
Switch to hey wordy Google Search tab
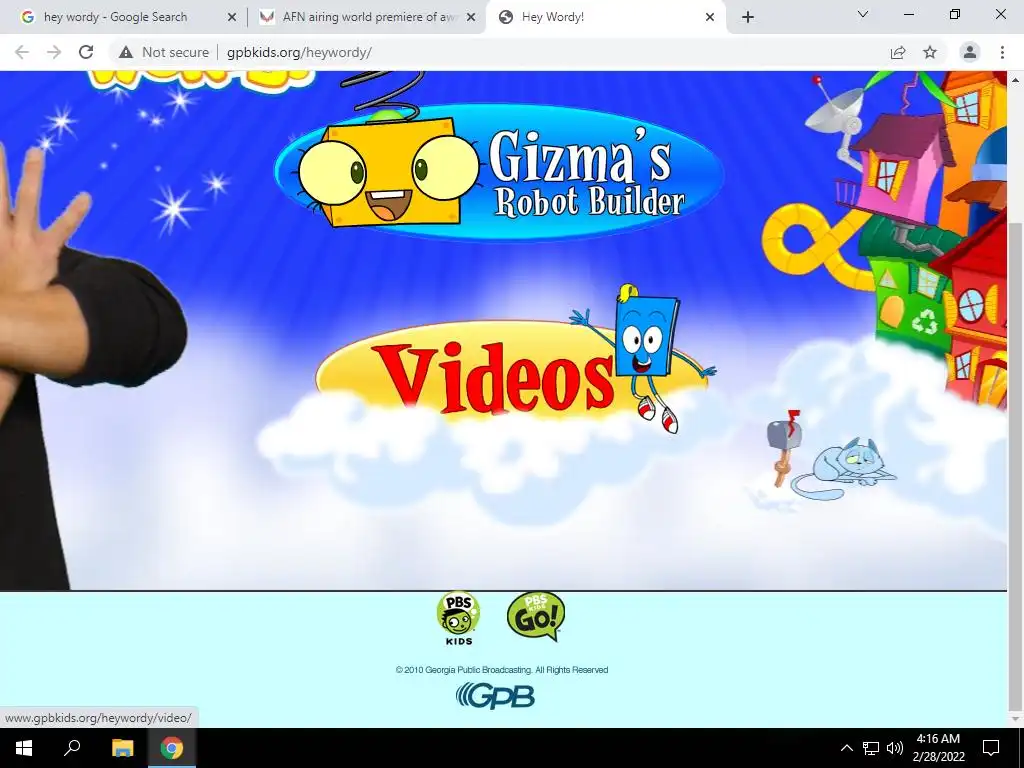point(116,17)
